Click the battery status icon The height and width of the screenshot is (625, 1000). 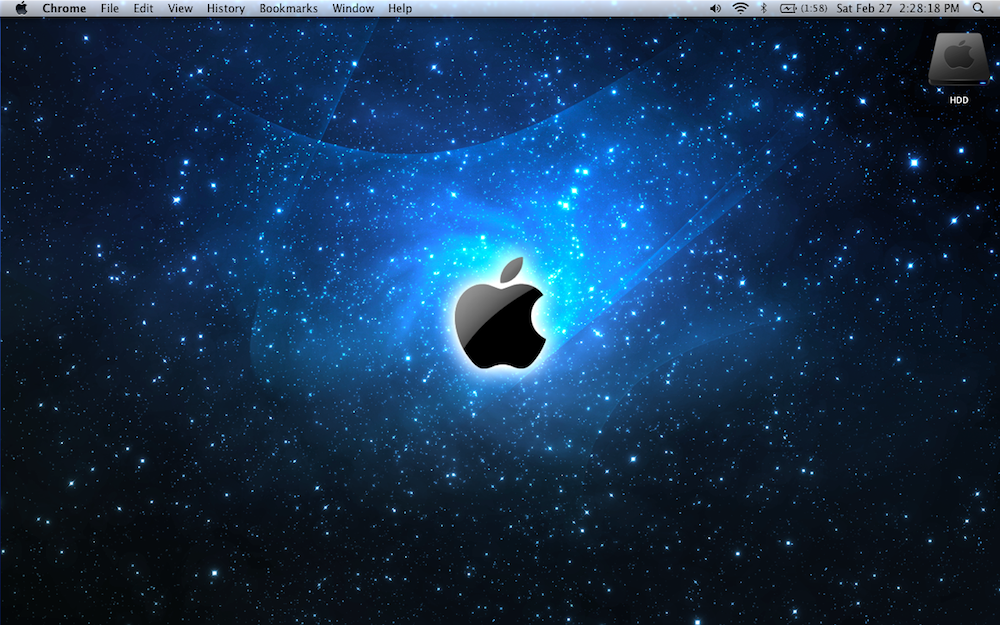click(x=788, y=8)
